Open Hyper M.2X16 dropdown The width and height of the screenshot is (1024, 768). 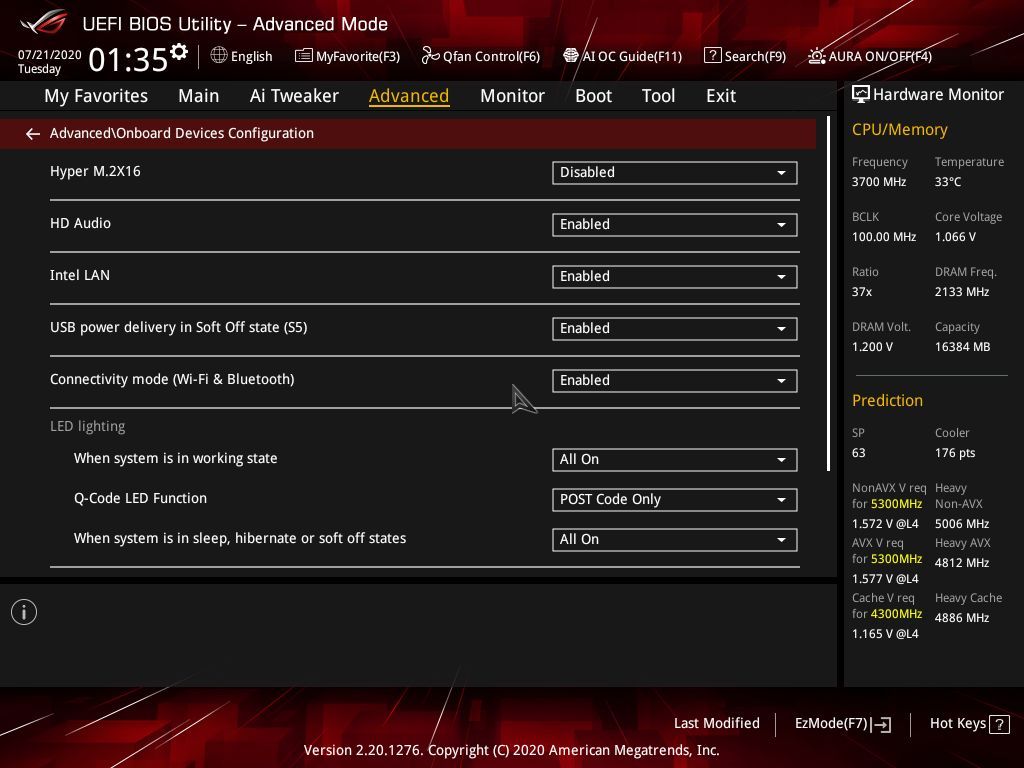coord(675,173)
